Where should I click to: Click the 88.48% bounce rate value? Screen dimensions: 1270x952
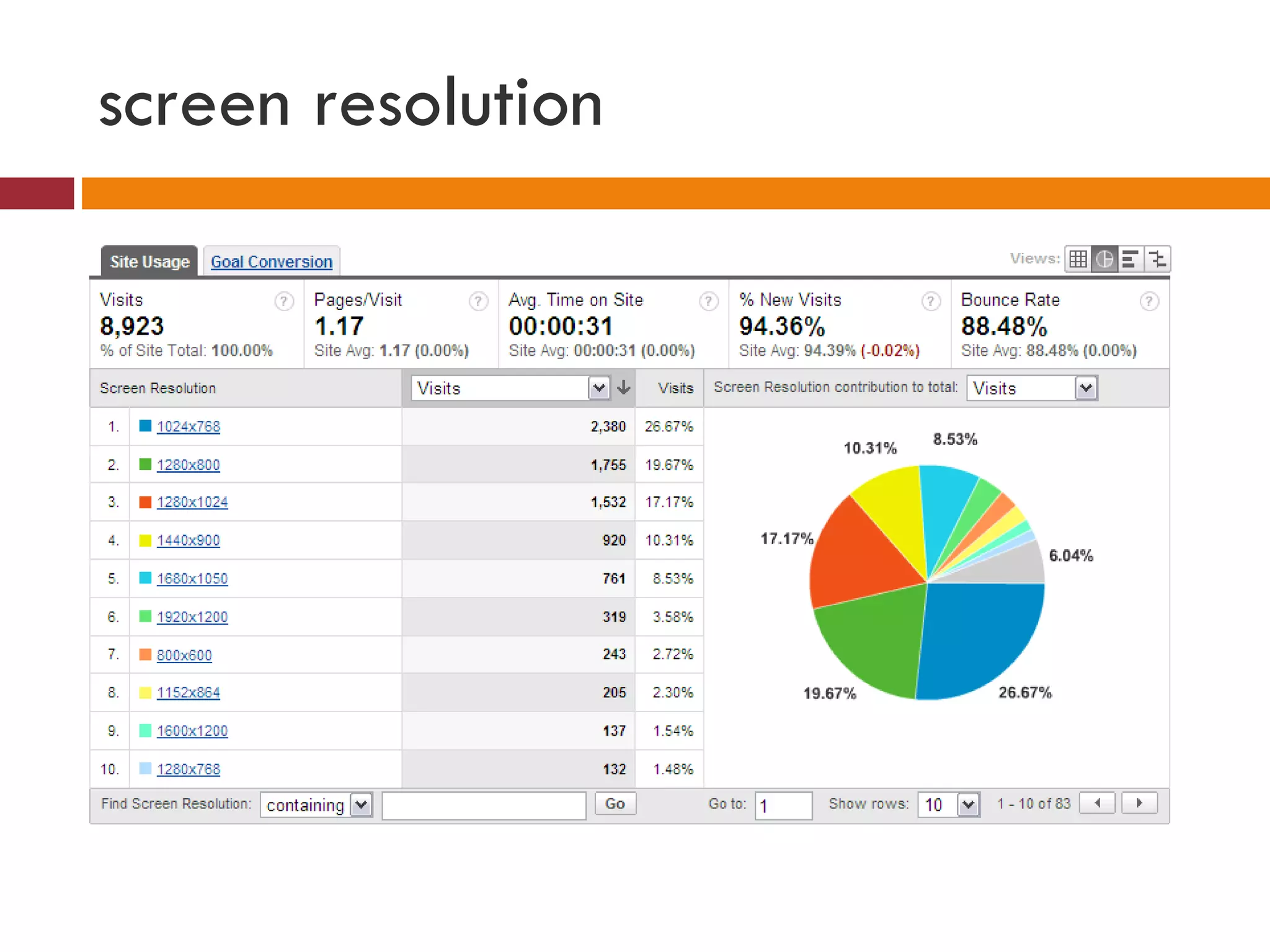point(1004,326)
